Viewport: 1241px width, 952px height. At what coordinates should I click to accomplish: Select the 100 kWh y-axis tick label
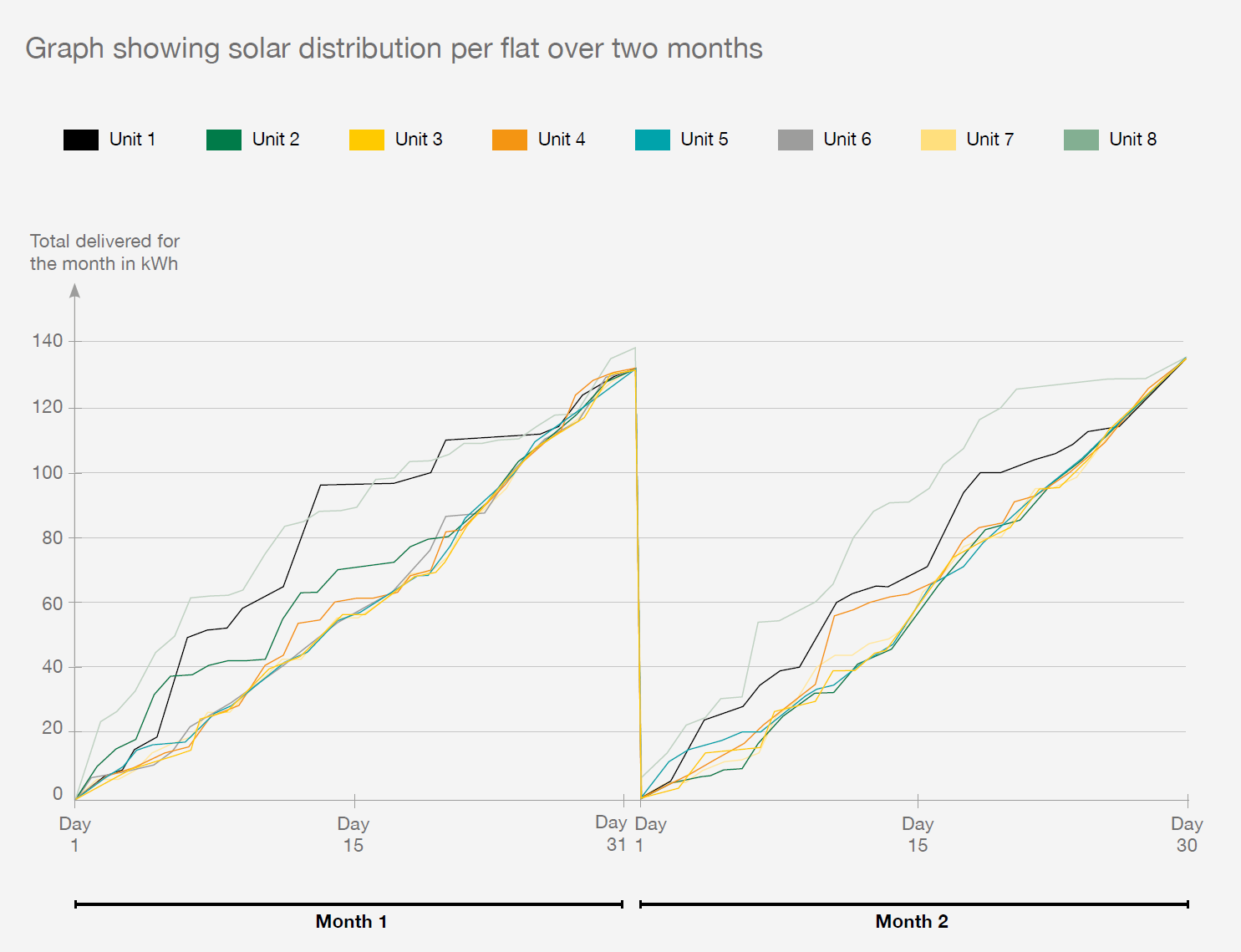pyautogui.click(x=48, y=472)
